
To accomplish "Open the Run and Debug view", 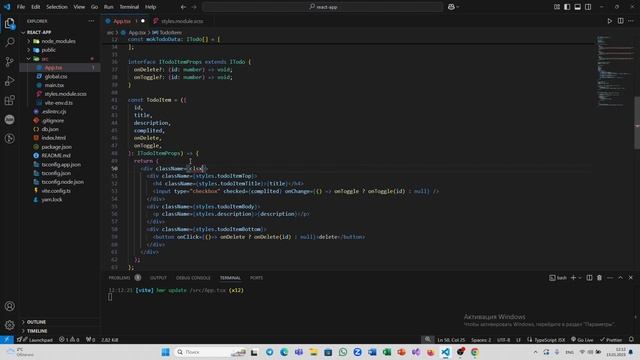I will (x=9, y=81).
